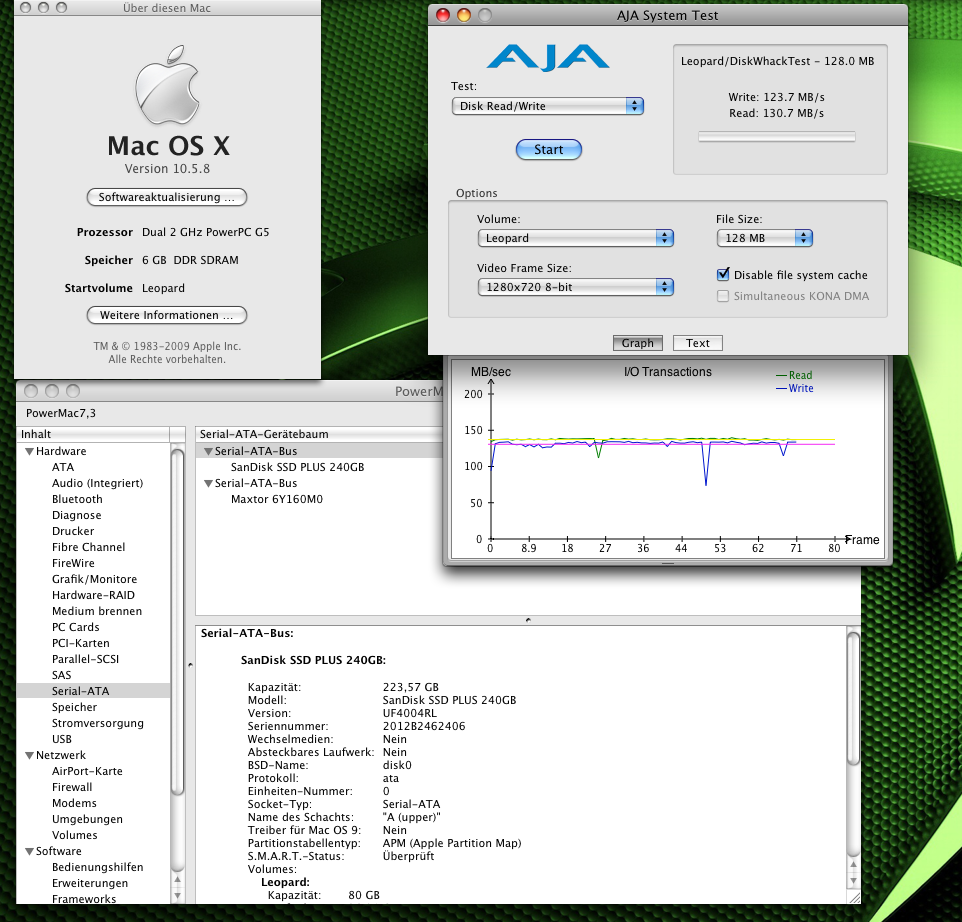Click the detail pane scroll down arrow

click(853, 881)
